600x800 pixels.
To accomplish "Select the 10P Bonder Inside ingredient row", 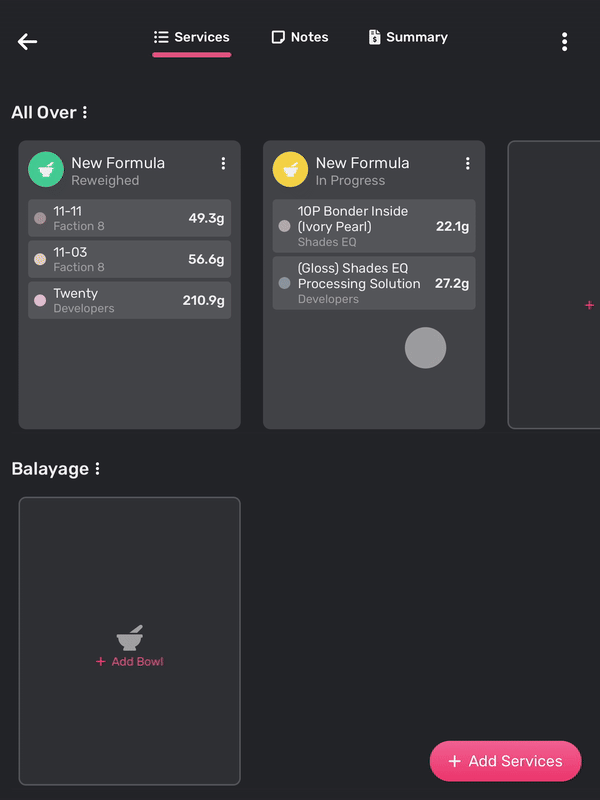I will click(373, 226).
